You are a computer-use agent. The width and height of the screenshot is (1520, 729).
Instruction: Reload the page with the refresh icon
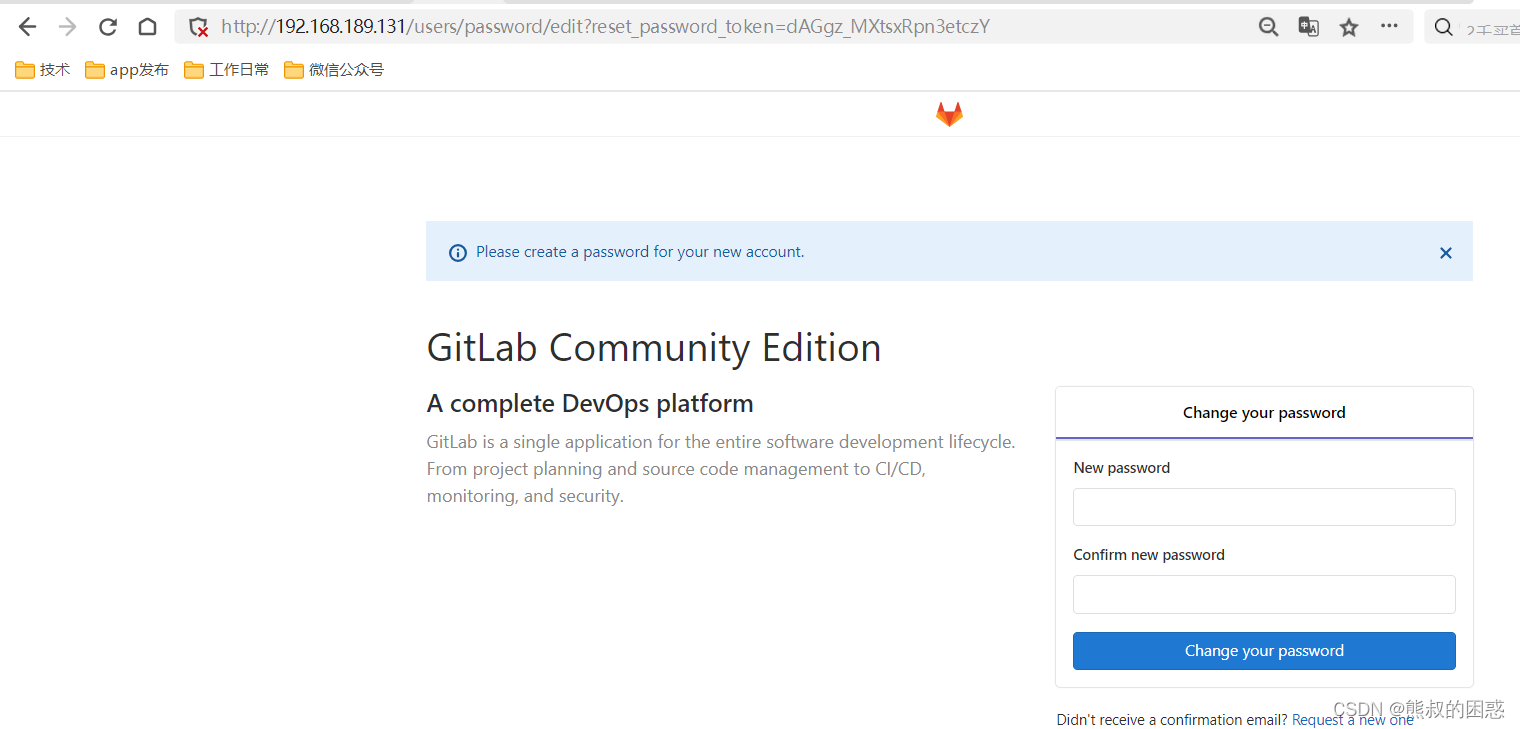pos(107,27)
